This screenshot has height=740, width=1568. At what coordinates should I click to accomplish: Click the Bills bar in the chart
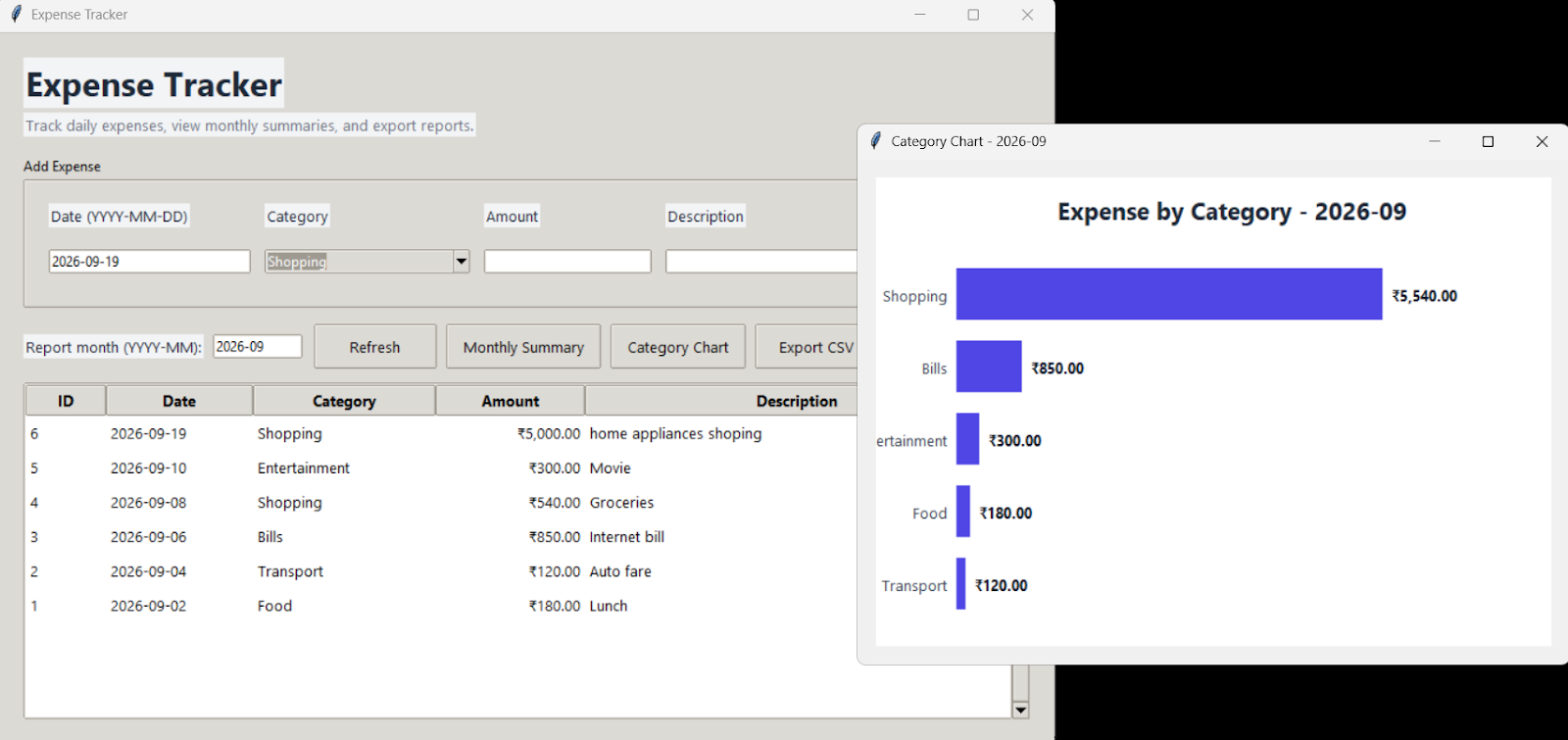click(x=989, y=367)
